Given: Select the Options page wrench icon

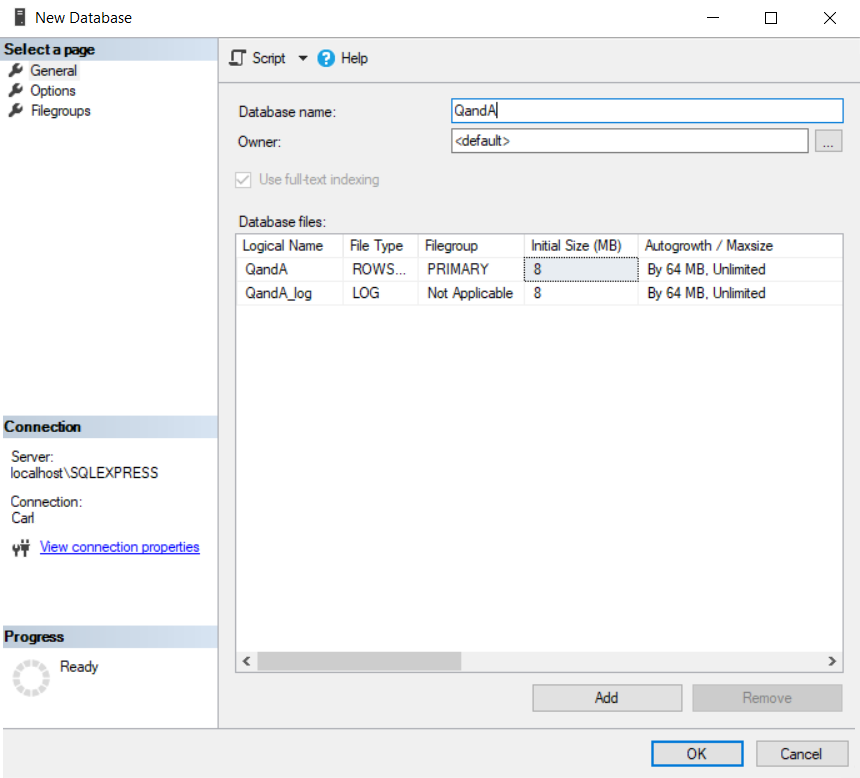Looking at the screenshot, I should coord(15,91).
